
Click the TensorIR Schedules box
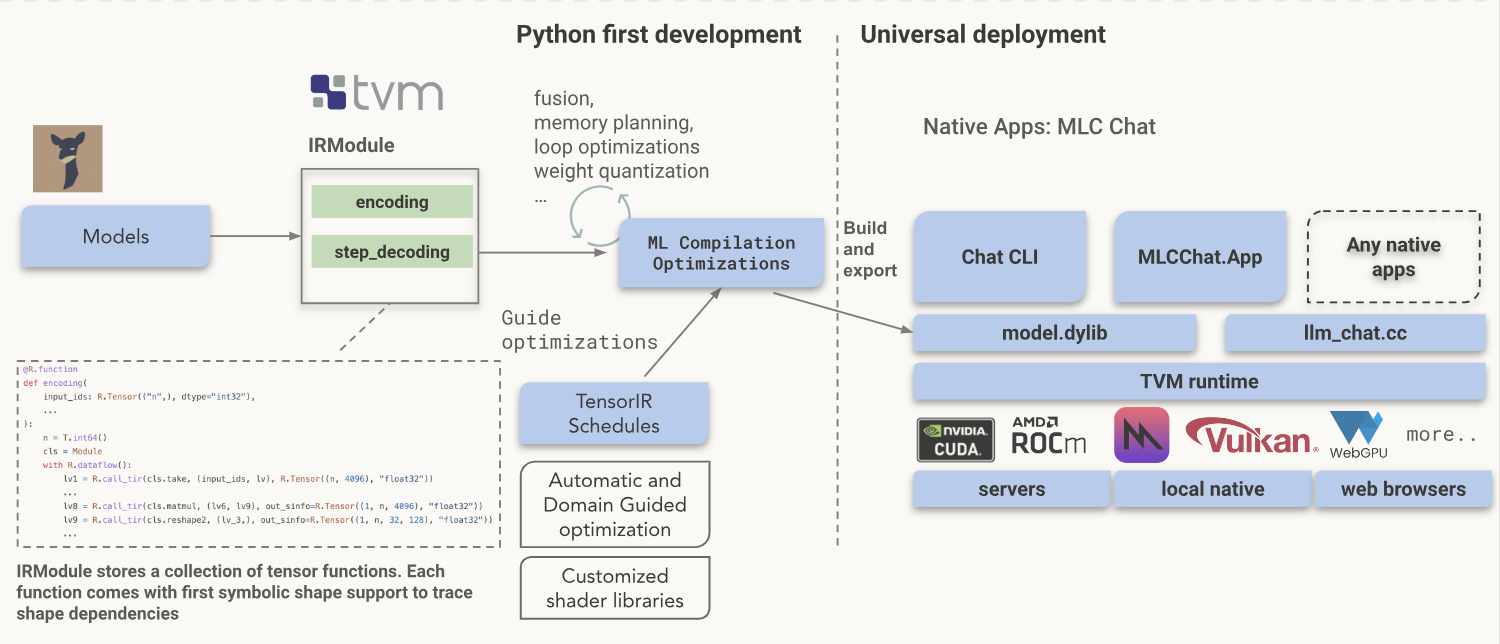[614, 414]
